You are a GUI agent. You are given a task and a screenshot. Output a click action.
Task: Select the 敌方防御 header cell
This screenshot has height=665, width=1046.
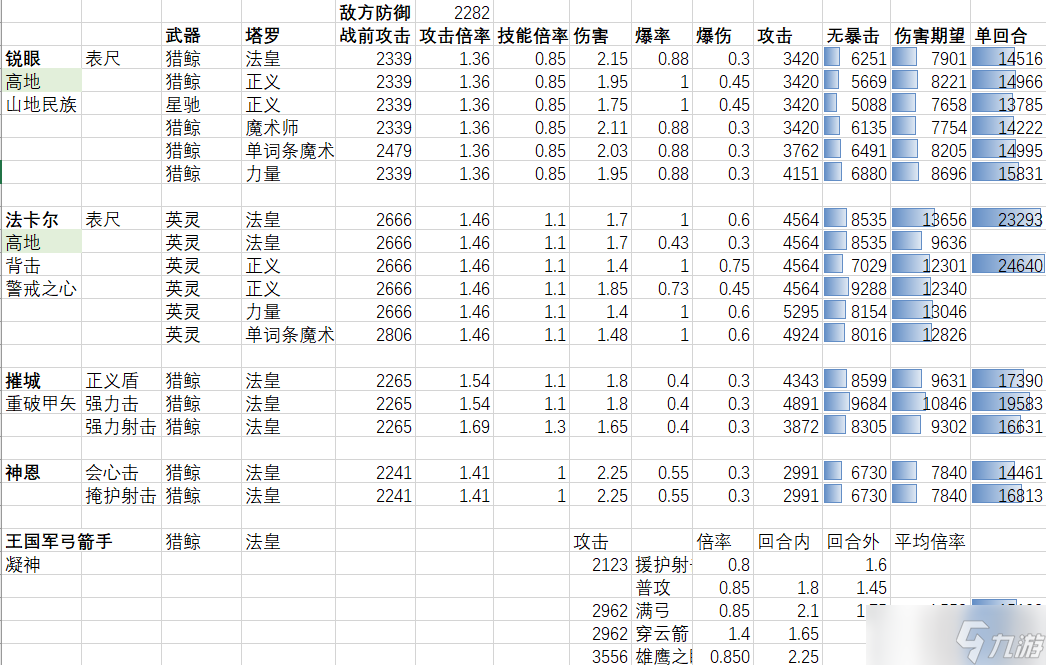tap(375, 12)
